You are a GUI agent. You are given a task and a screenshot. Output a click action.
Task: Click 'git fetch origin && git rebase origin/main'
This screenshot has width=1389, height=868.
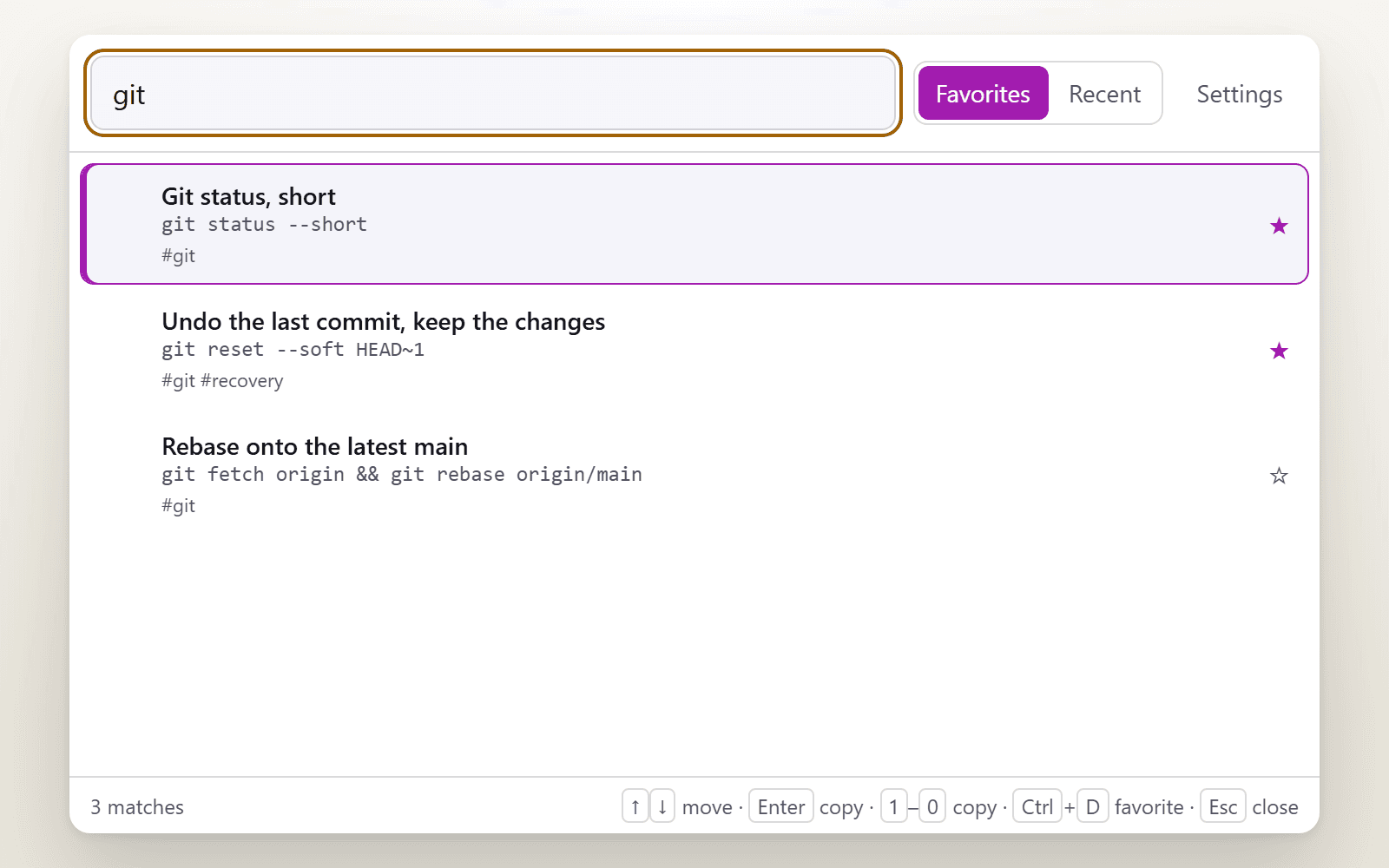point(402,475)
